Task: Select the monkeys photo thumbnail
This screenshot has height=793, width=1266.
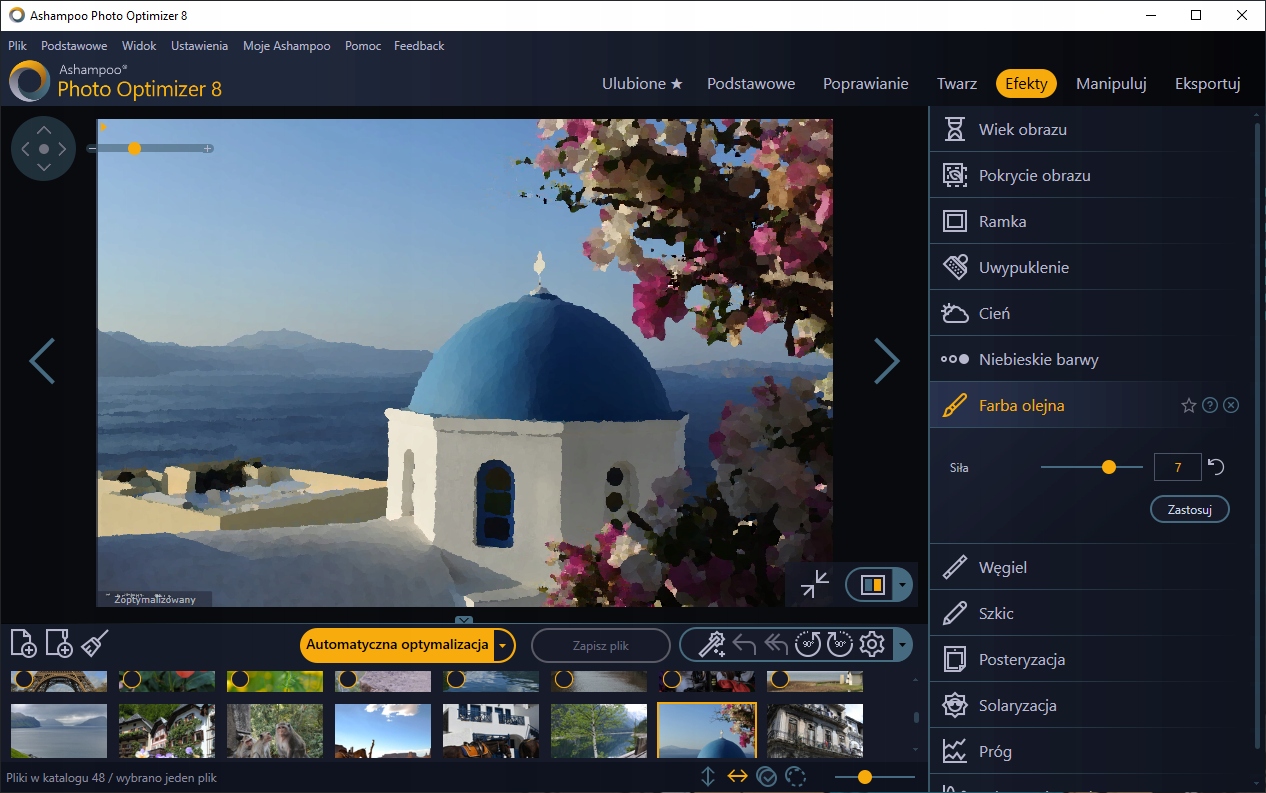Action: click(275, 730)
